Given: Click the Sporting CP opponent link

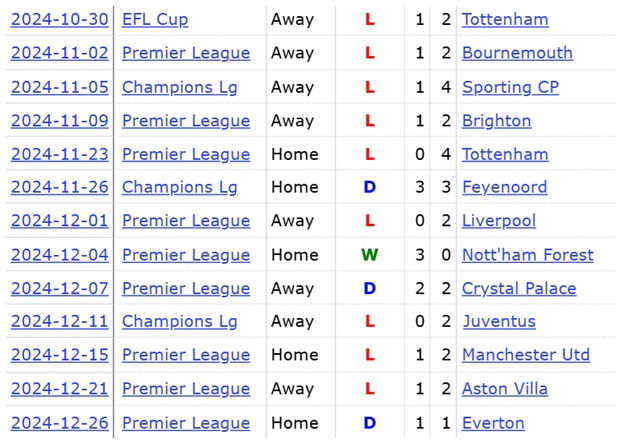Looking at the screenshot, I should [x=510, y=87].
